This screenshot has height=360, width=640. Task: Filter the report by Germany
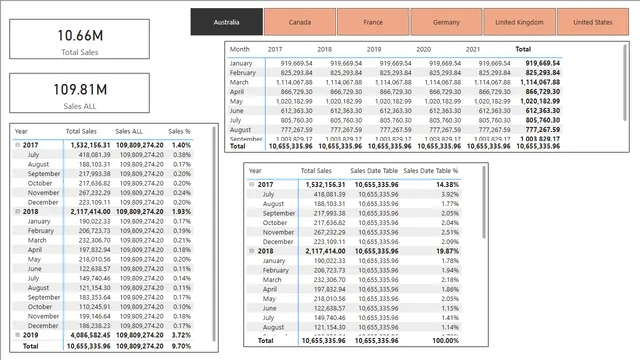tap(446, 22)
